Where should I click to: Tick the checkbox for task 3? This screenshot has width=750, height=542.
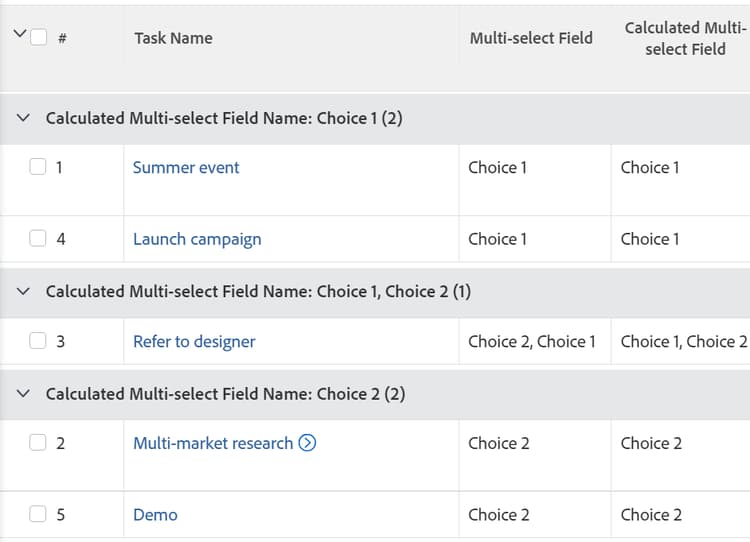[38, 341]
